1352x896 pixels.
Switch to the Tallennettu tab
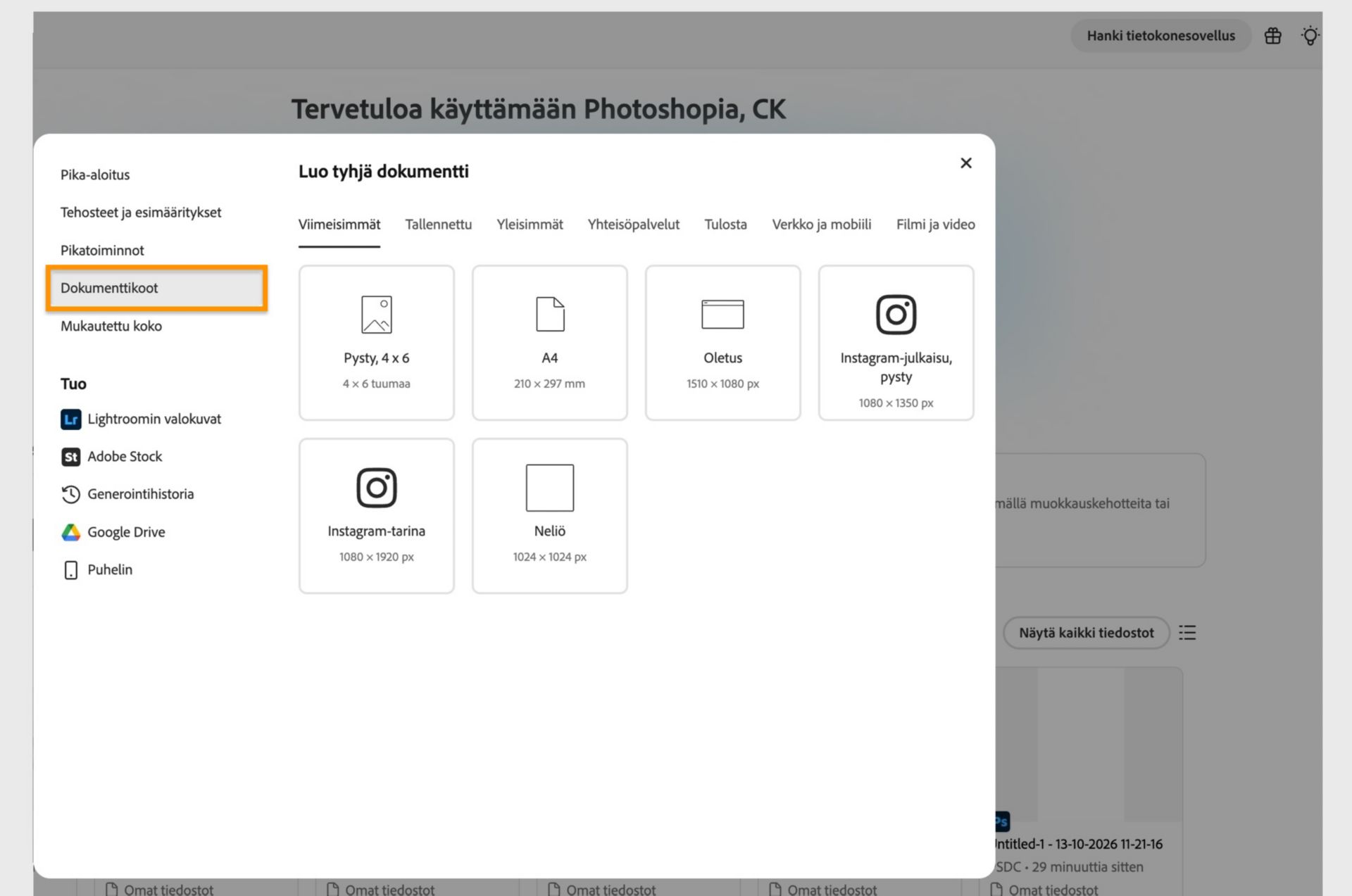click(x=439, y=225)
